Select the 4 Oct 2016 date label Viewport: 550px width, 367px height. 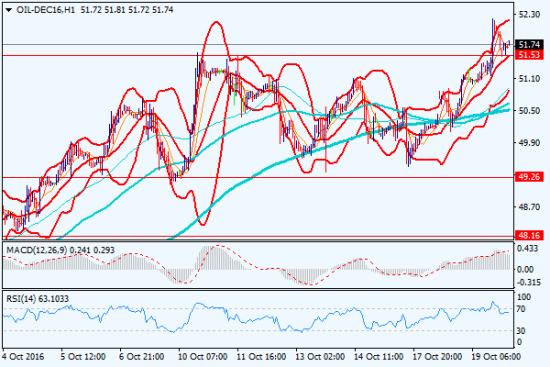(x=24, y=357)
